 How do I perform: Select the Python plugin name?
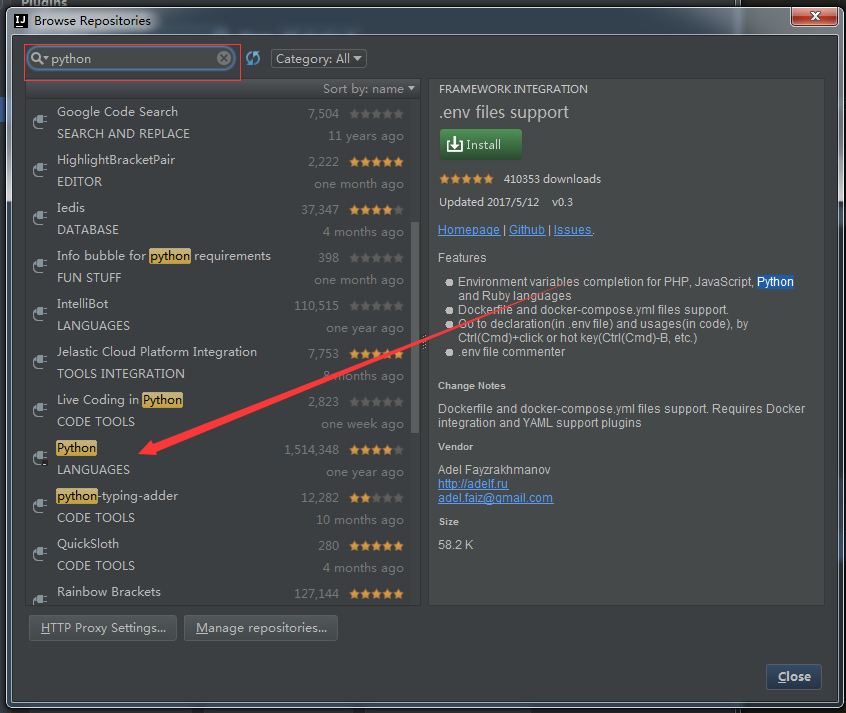(77, 448)
